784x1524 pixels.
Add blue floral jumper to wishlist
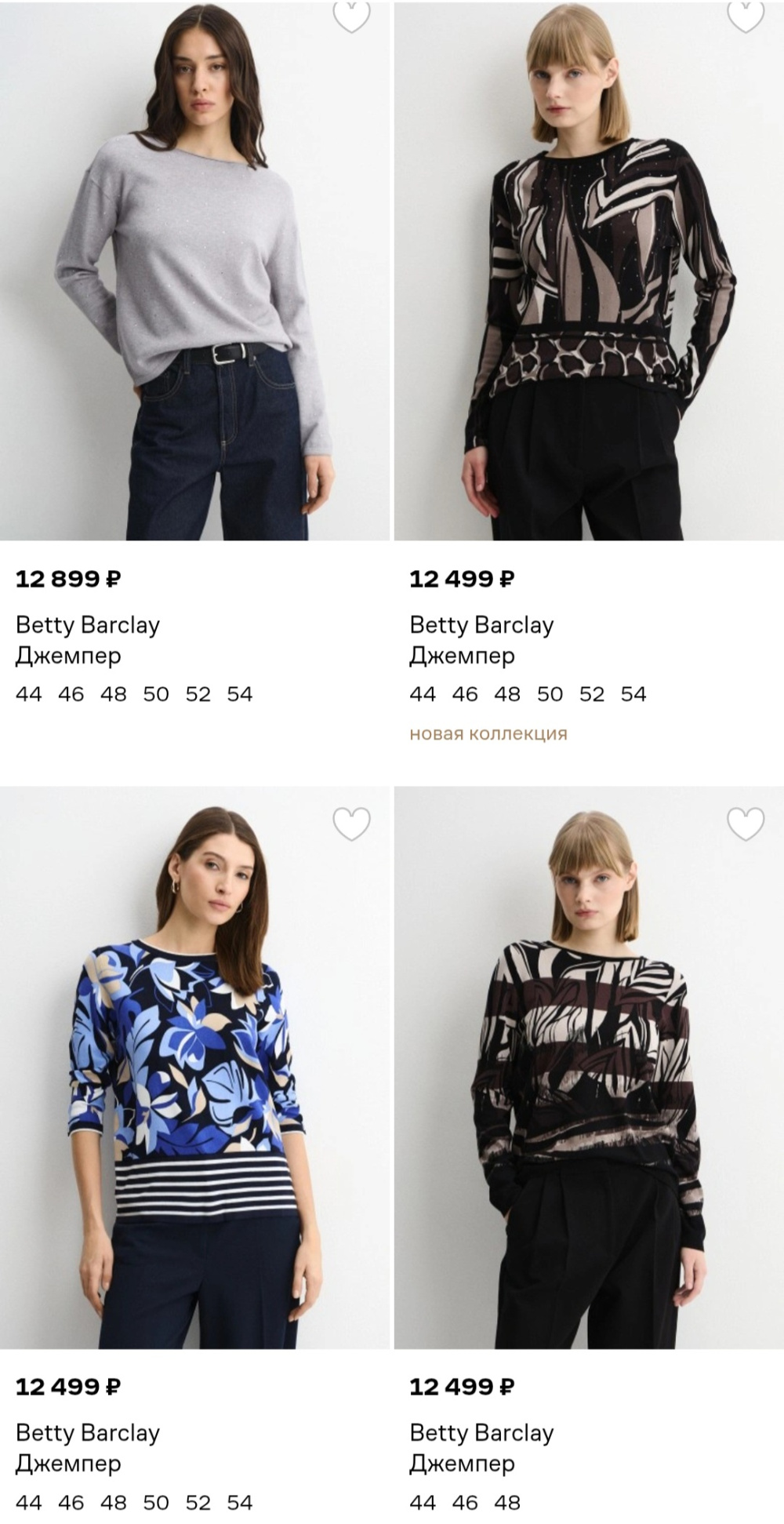coord(351,824)
